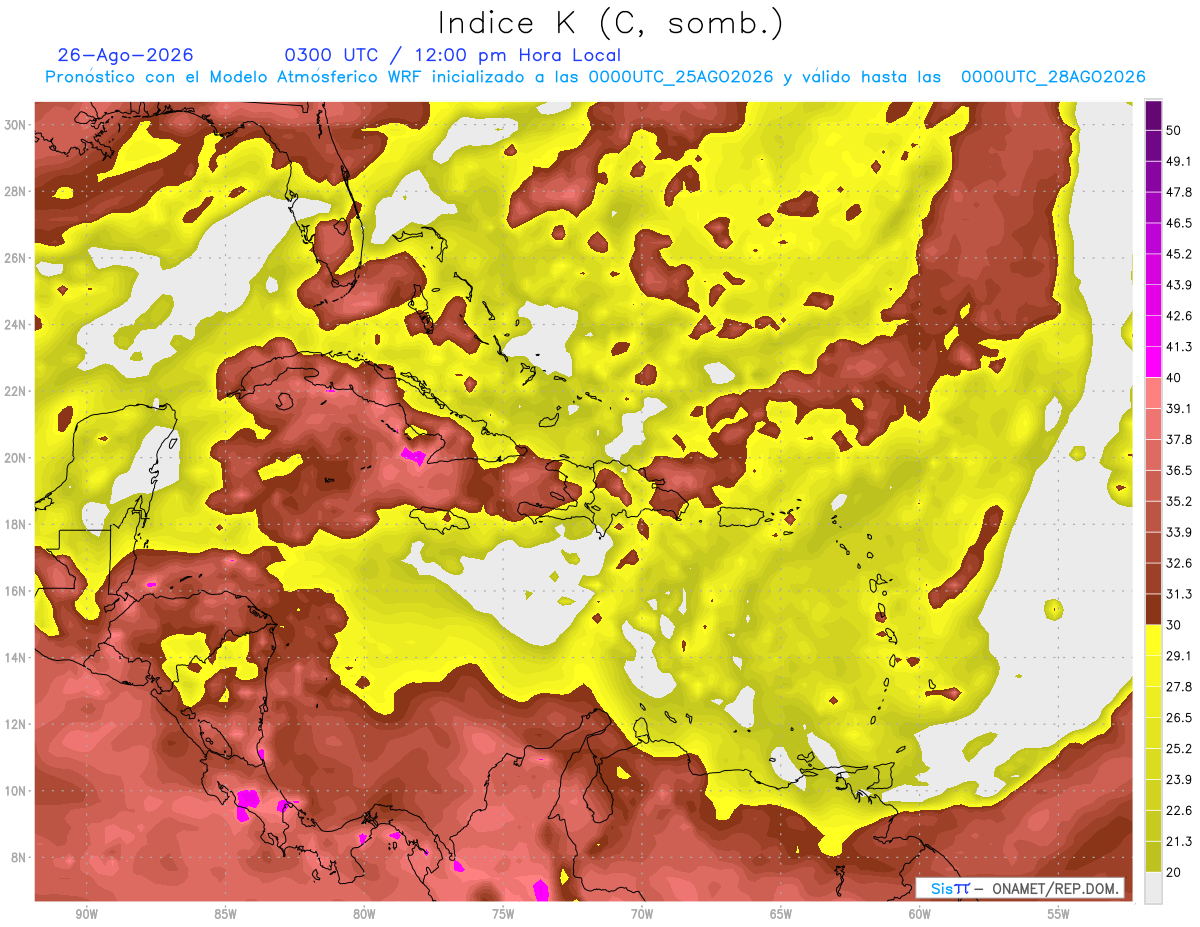Click the colorbar value label 35.2
Screen dimensions: 1200x927
click(1179, 501)
